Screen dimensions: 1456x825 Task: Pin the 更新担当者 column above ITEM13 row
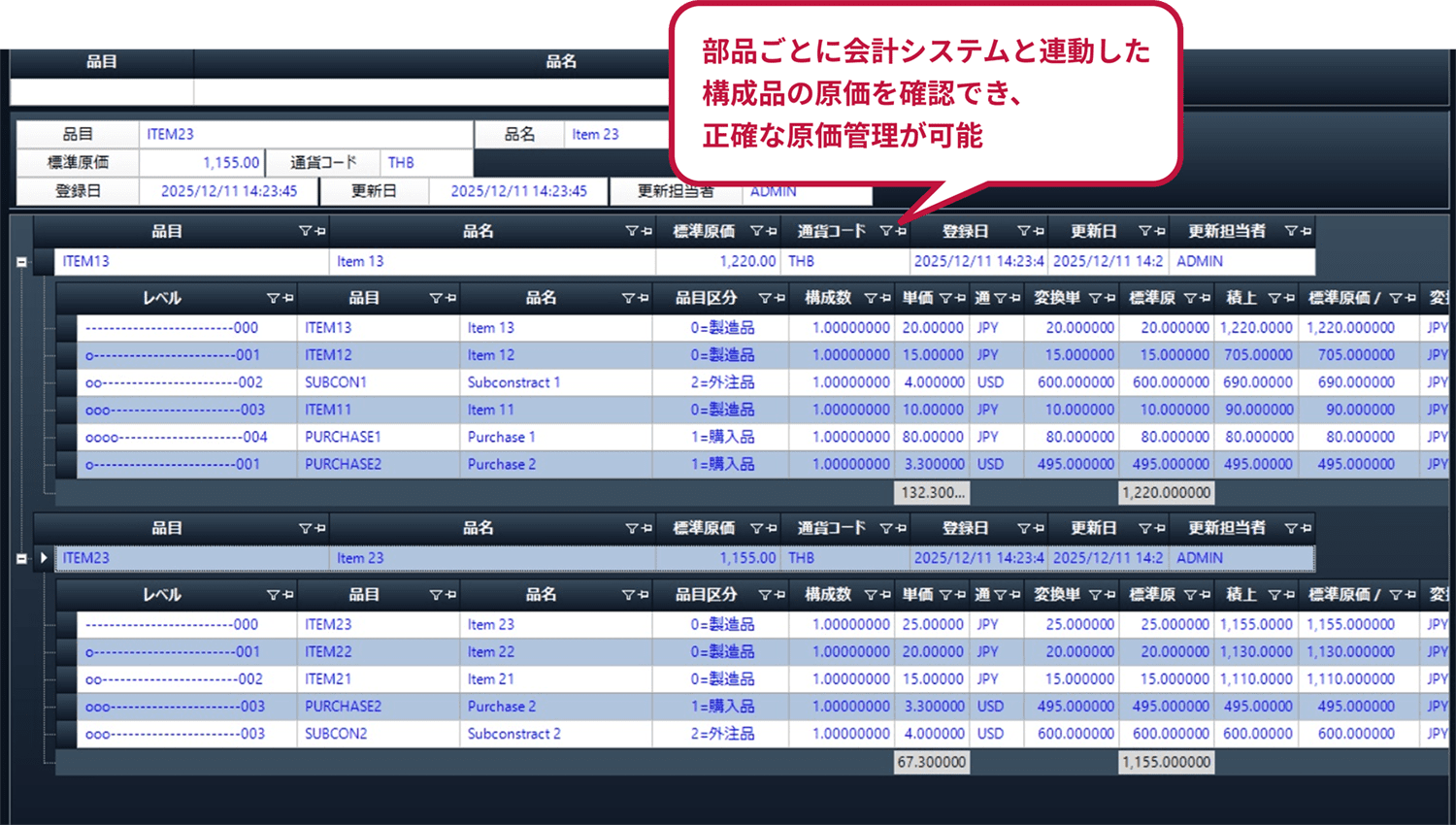[x=1306, y=232]
